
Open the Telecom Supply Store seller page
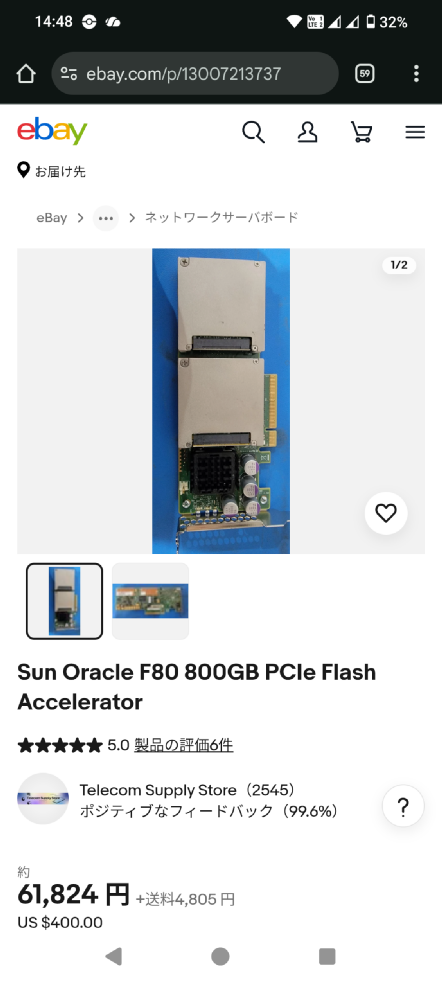click(187, 790)
